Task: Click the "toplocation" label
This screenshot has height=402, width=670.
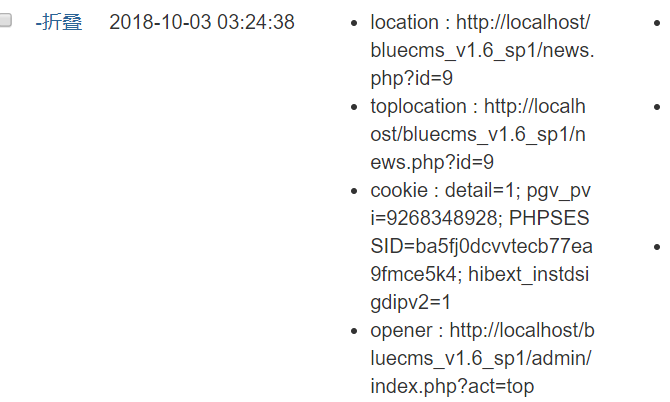Action: pyautogui.click(x=418, y=106)
